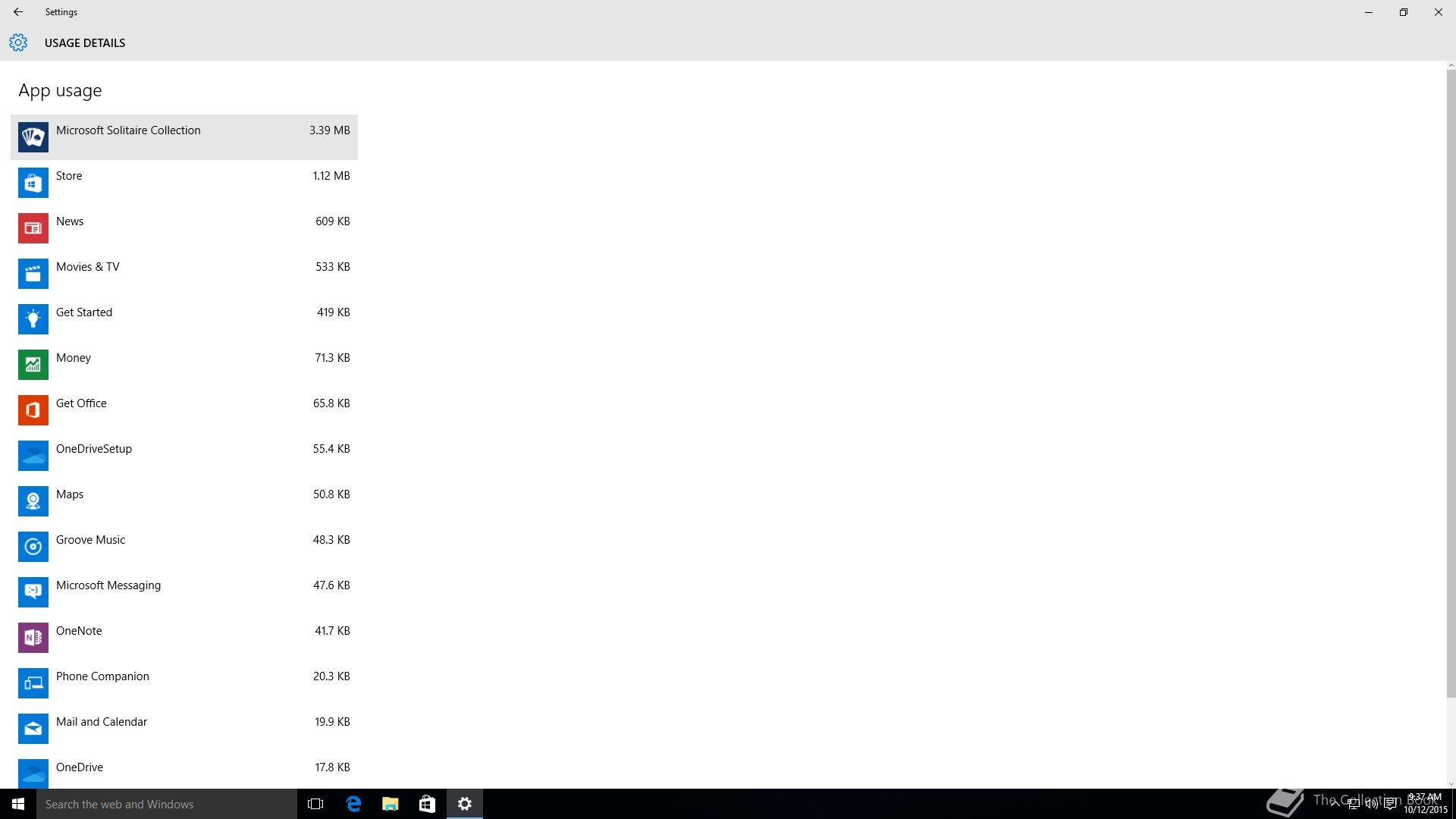Click the 419 KB usage value
The width and height of the screenshot is (1456, 819).
pos(334,312)
